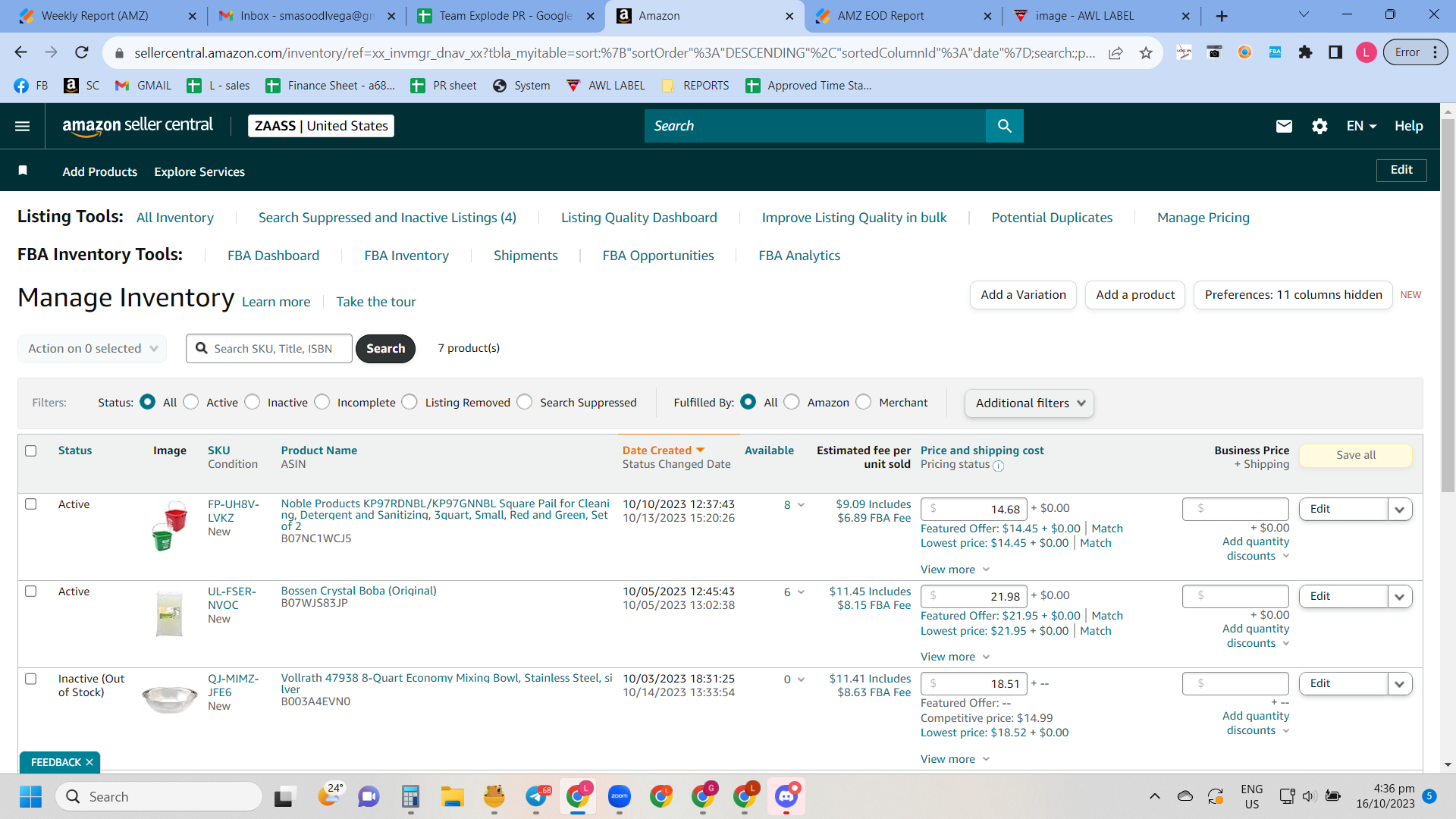Open the FB bookmark
Viewport: 1456px width, 819px height.
tap(31, 86)
